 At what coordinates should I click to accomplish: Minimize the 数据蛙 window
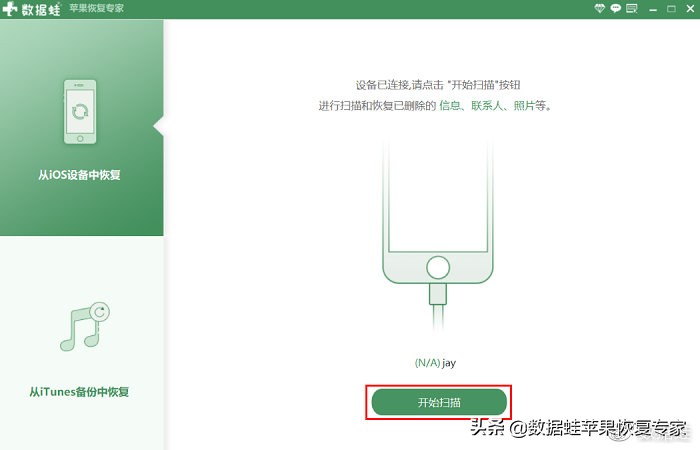[653, 9]
